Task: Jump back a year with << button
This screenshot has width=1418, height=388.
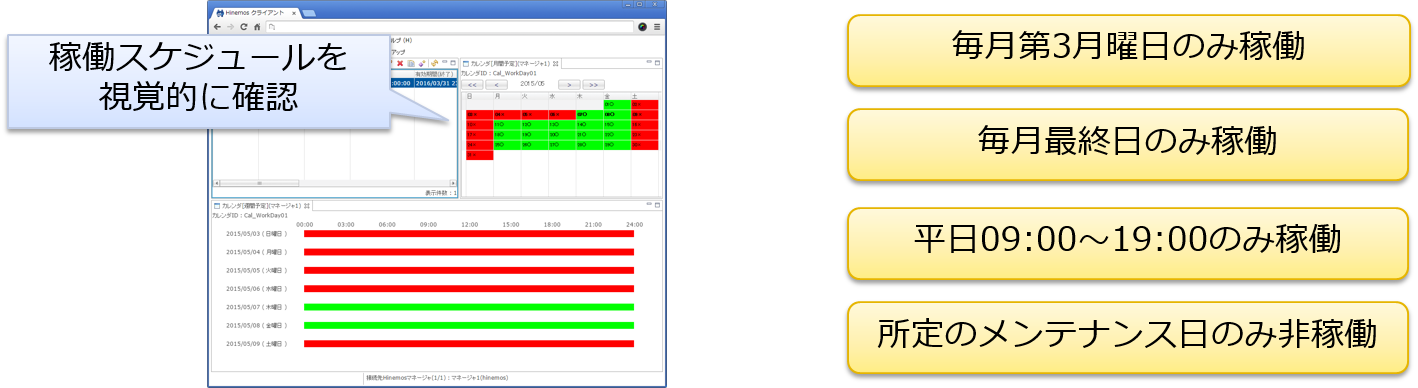Action: click(473, 85)
